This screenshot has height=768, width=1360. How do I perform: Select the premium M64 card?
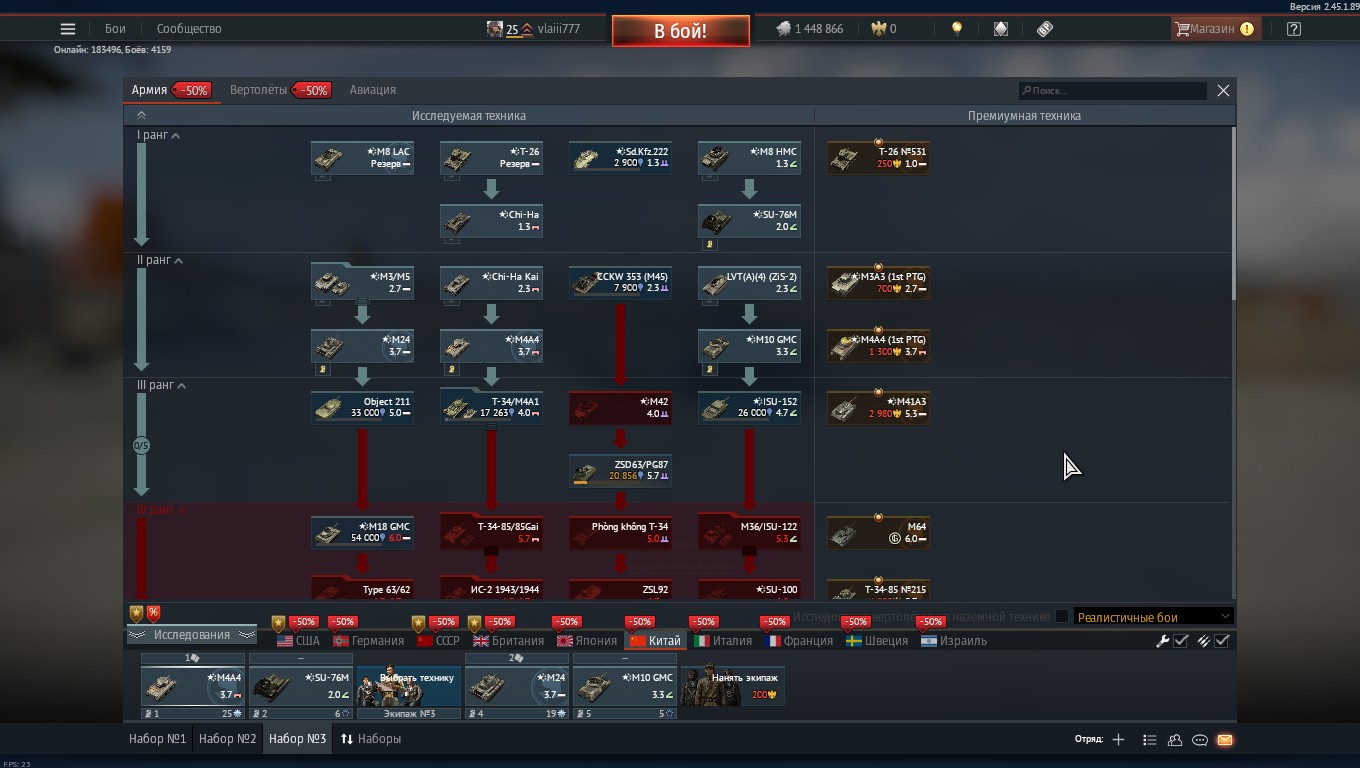click(878, 533)
